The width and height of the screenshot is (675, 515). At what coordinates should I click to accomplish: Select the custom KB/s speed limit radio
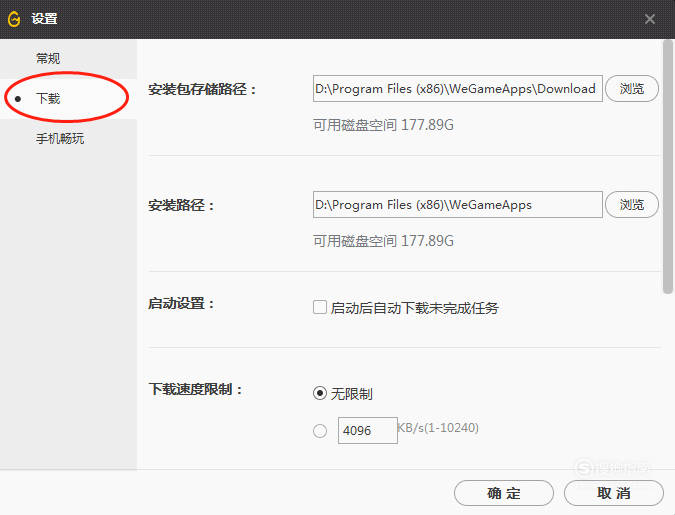[320, 431]
